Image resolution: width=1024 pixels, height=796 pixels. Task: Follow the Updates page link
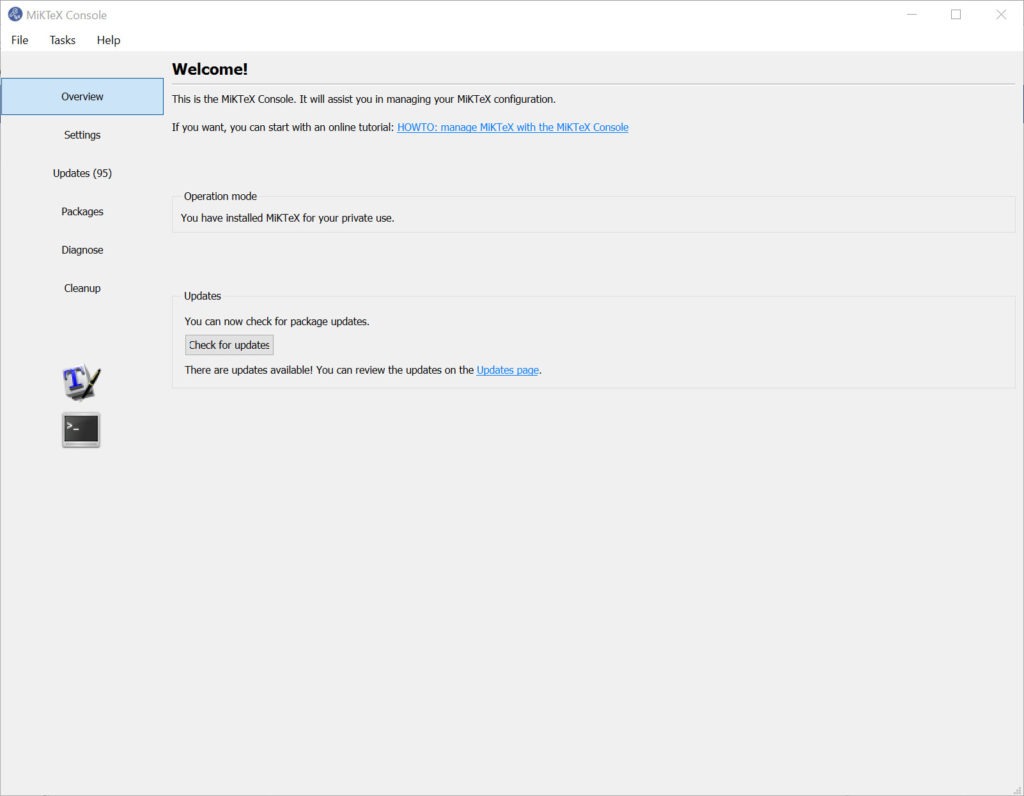click(x=507, y=370)
